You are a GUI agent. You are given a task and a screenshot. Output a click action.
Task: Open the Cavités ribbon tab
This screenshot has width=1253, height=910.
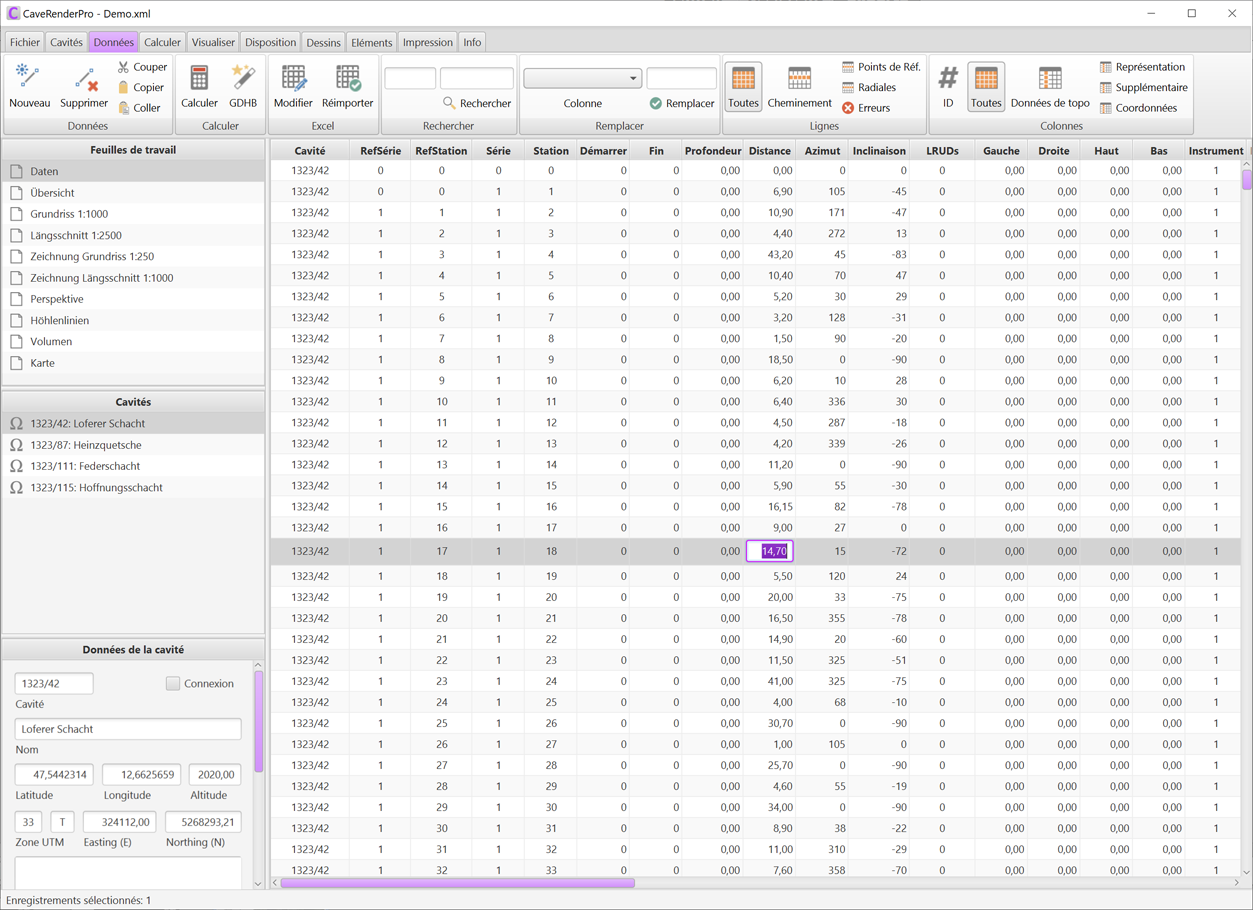pyautogui.click(x=66, y=42)
